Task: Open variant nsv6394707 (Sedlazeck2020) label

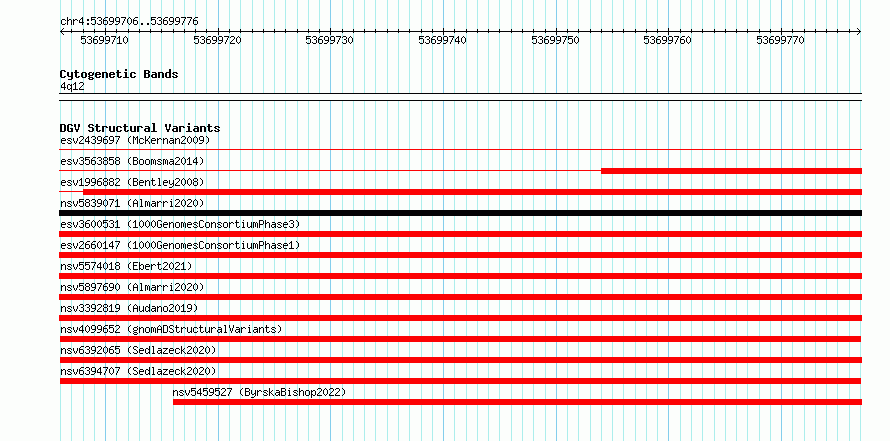Action: point(138,371)
